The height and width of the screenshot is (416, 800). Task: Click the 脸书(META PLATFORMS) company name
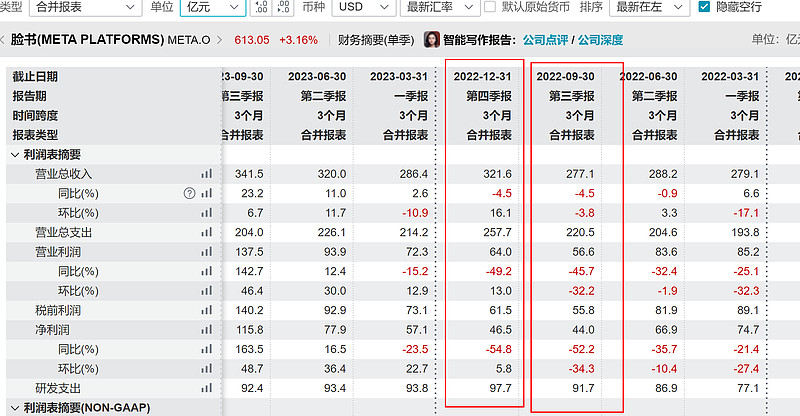pyautogui.click(x=88, y=40)
